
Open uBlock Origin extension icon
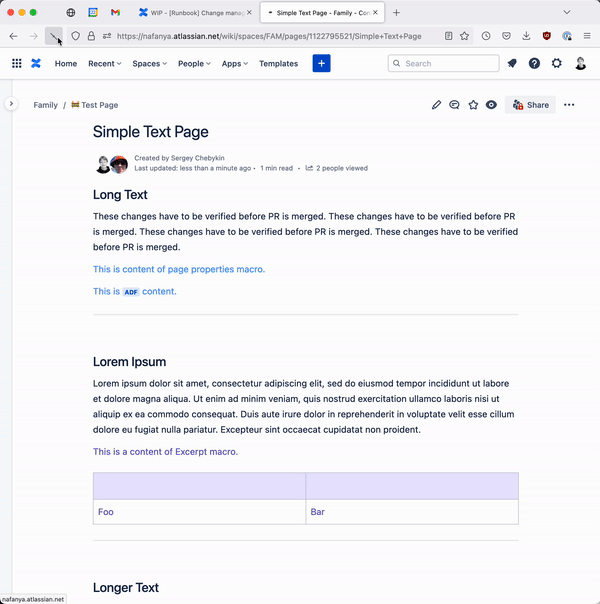[546, 36]
